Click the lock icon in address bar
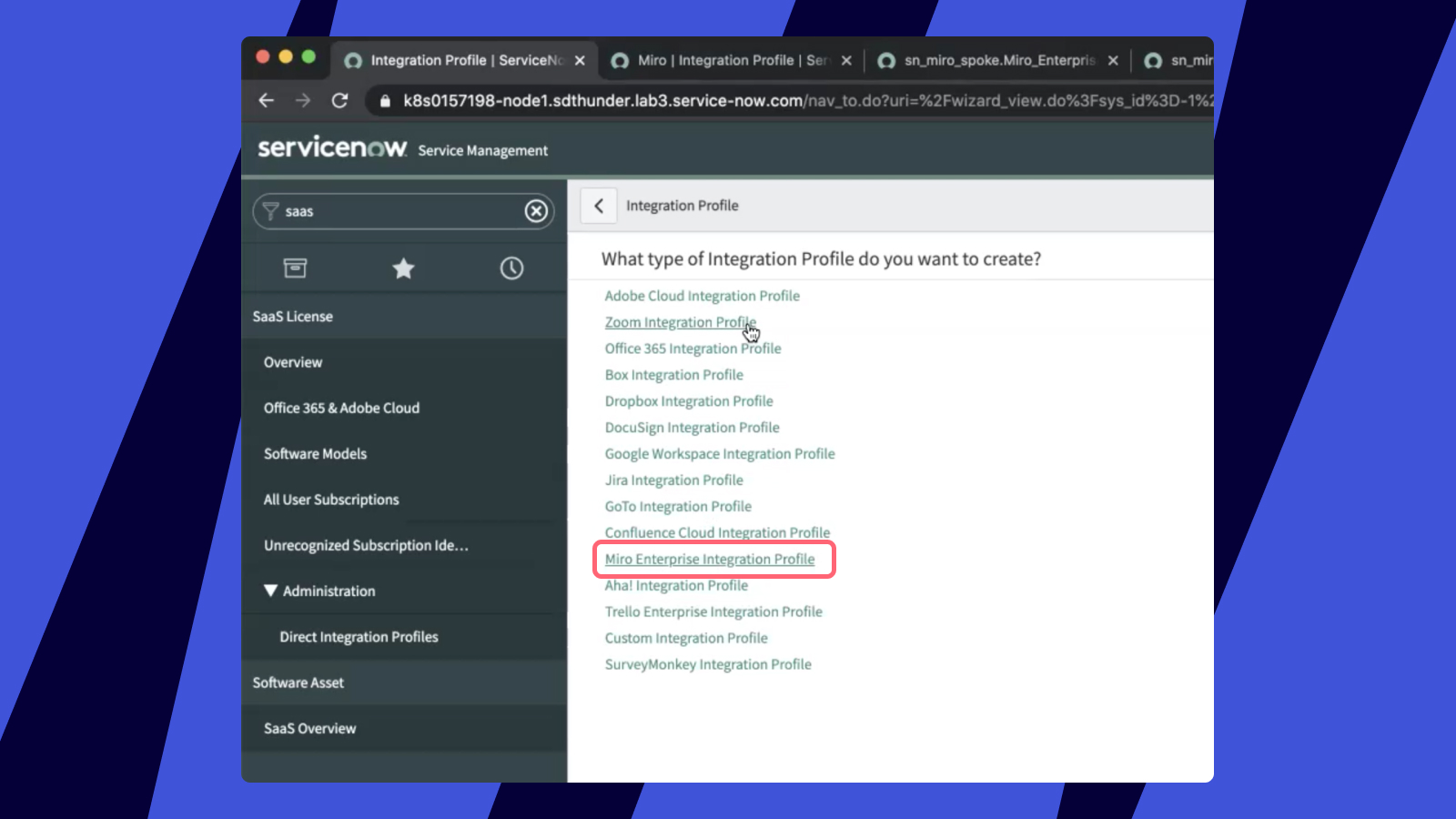The image size is (1456, 819). coord(385,101)
